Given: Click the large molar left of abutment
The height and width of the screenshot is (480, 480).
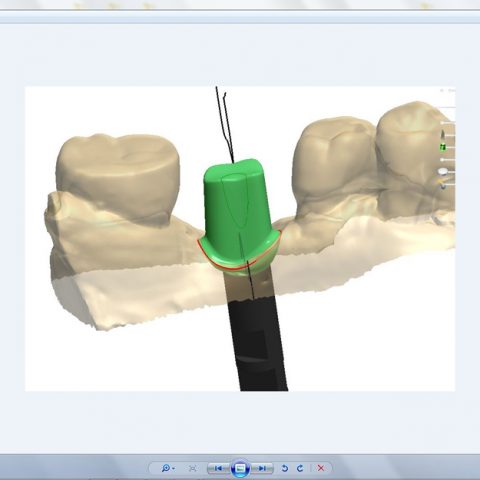Looking at the screenshot, I should point(118,180).
